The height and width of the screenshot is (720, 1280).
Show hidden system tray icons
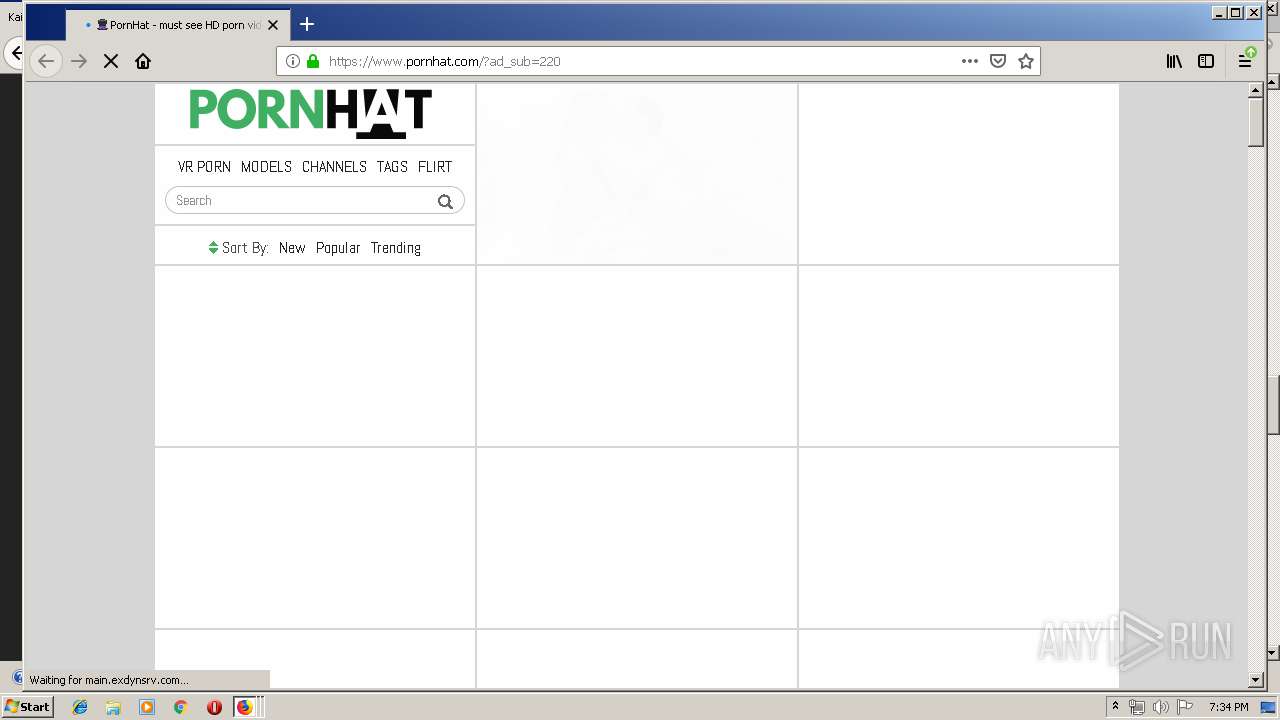(x=1115, y=707)
